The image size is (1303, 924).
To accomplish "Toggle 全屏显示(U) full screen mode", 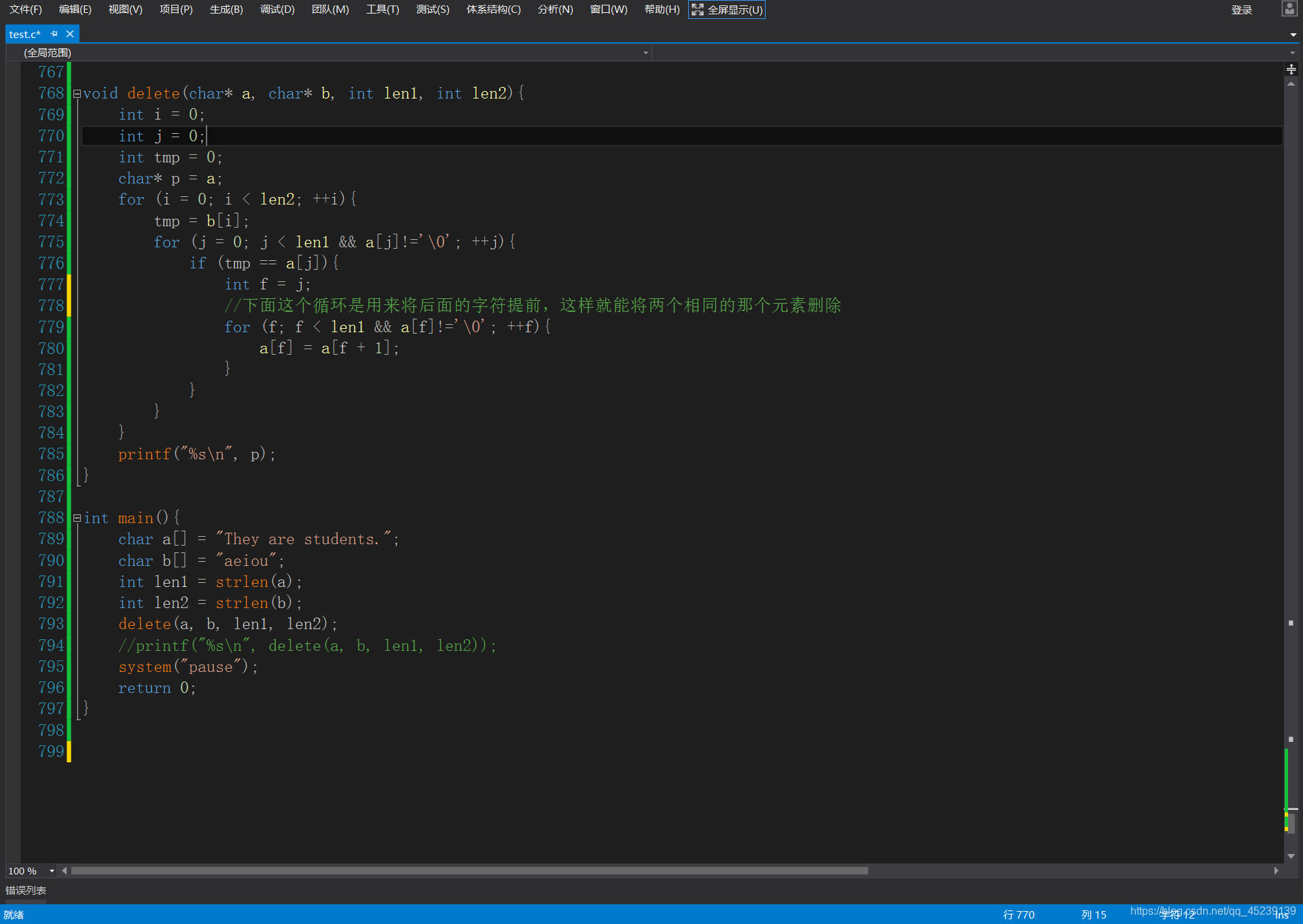I will (x=727, y=10).
